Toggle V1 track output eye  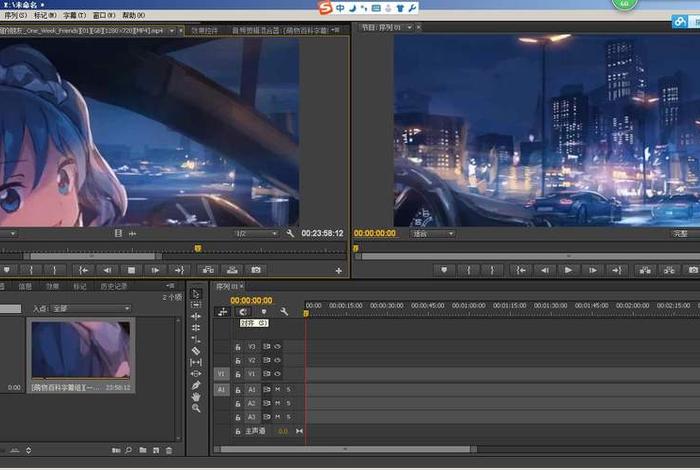(x=277, y=374)
